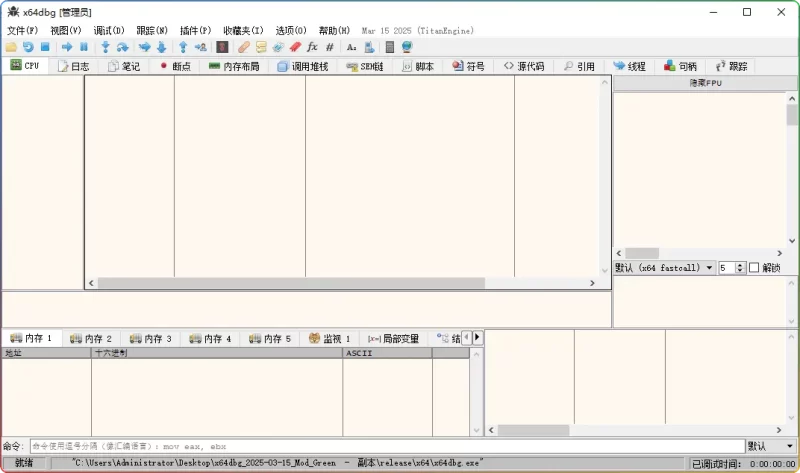Image resolution: width=800 pixels, height=473 pixels.
Task: Open the Variables hash icon
Action: pyautogui.click(x=330, y=47)
